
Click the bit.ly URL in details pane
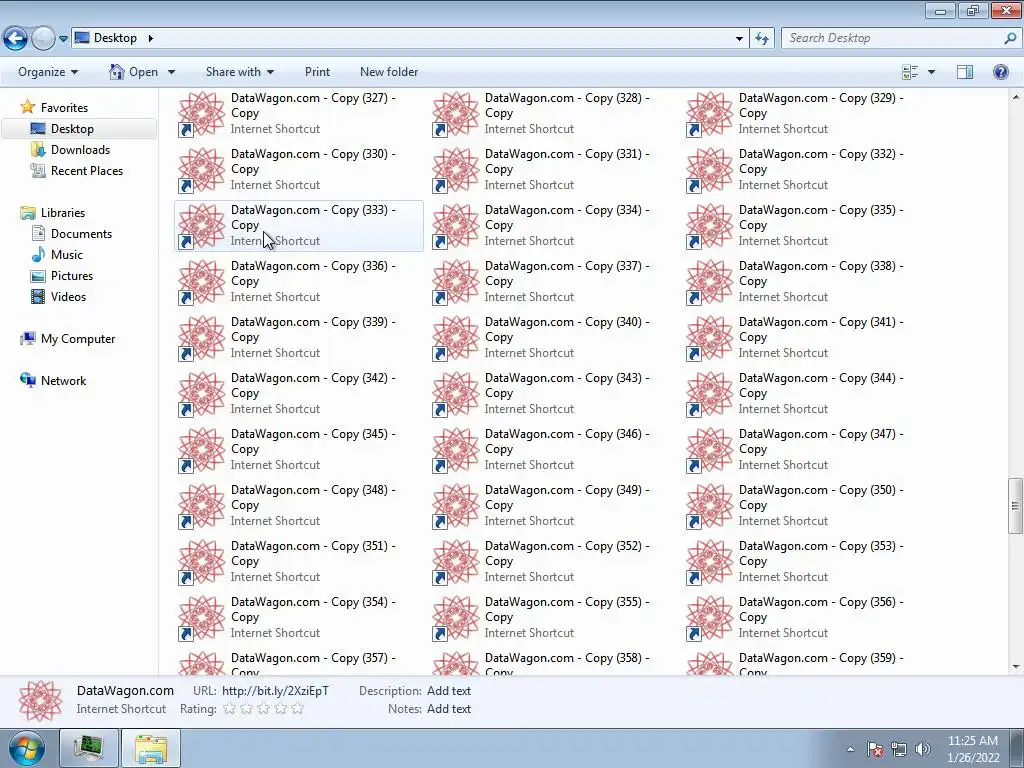coord(276,691)
